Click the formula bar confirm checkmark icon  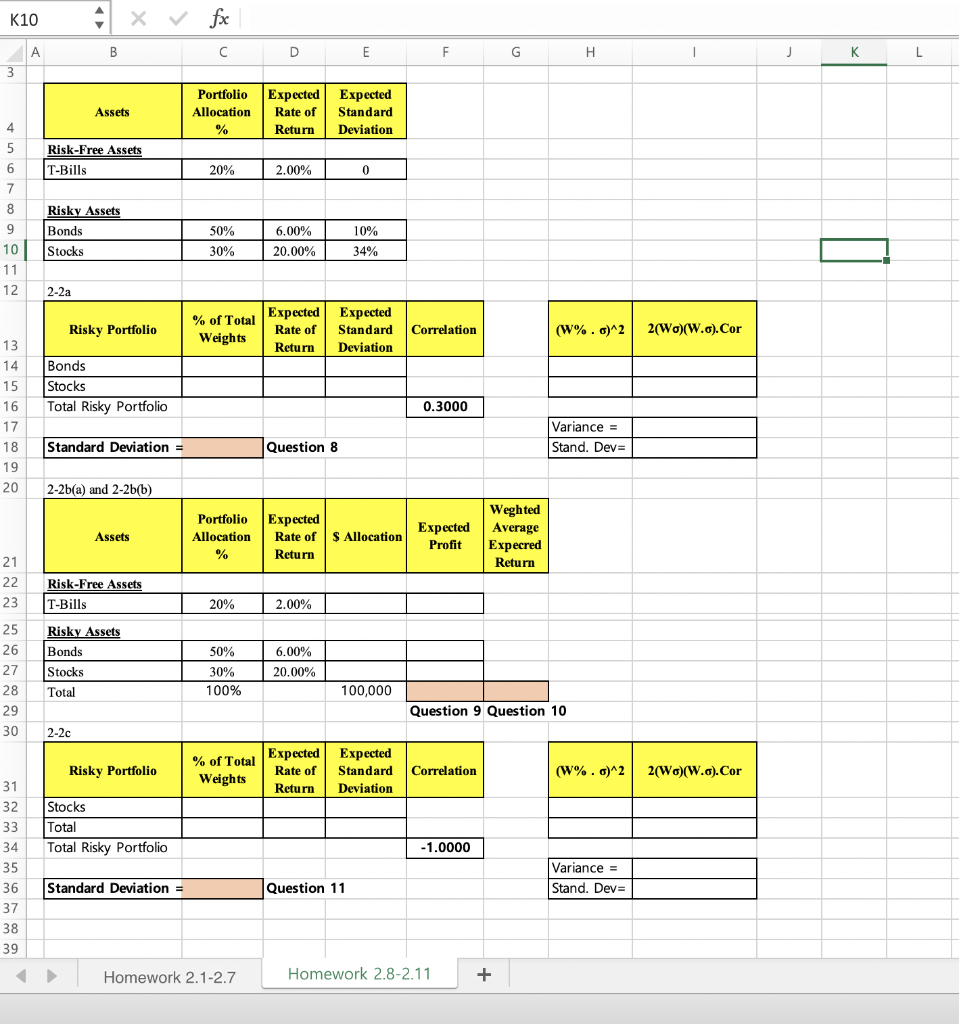tap(178, 18)
